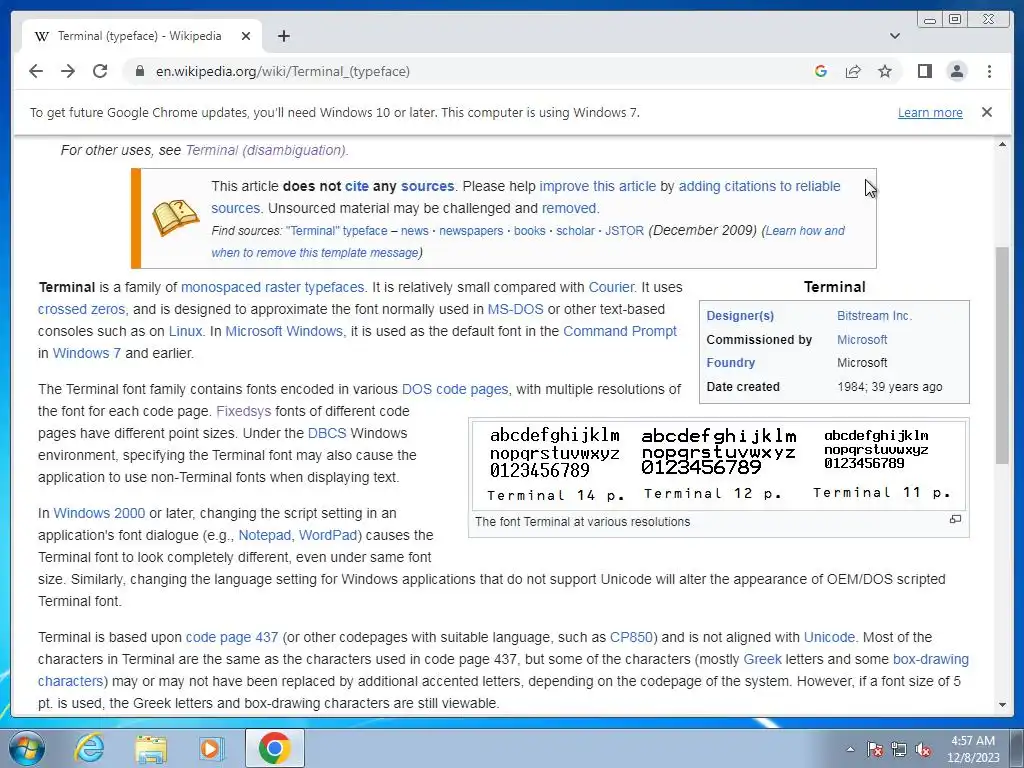The image size is (1024, 768).
Task: Show hidden tray icons arrow
Action: pos(850,749)
